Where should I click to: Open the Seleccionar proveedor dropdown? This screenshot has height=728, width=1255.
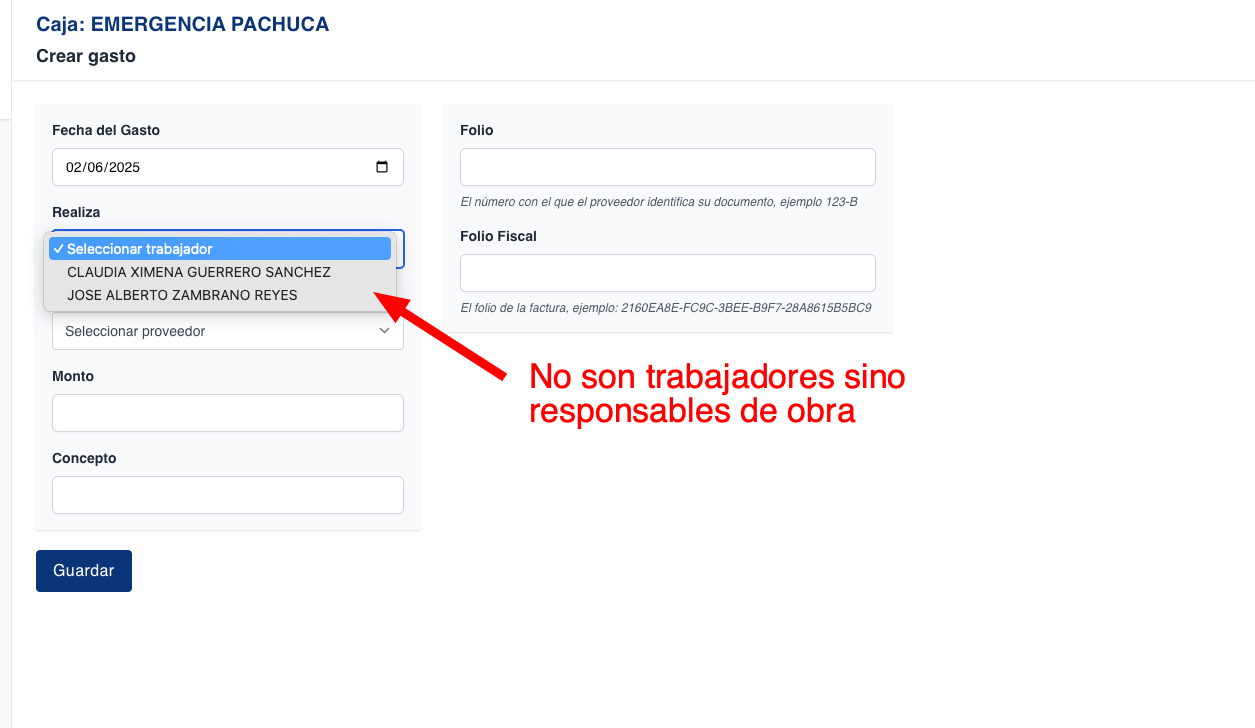coord(227,330)
